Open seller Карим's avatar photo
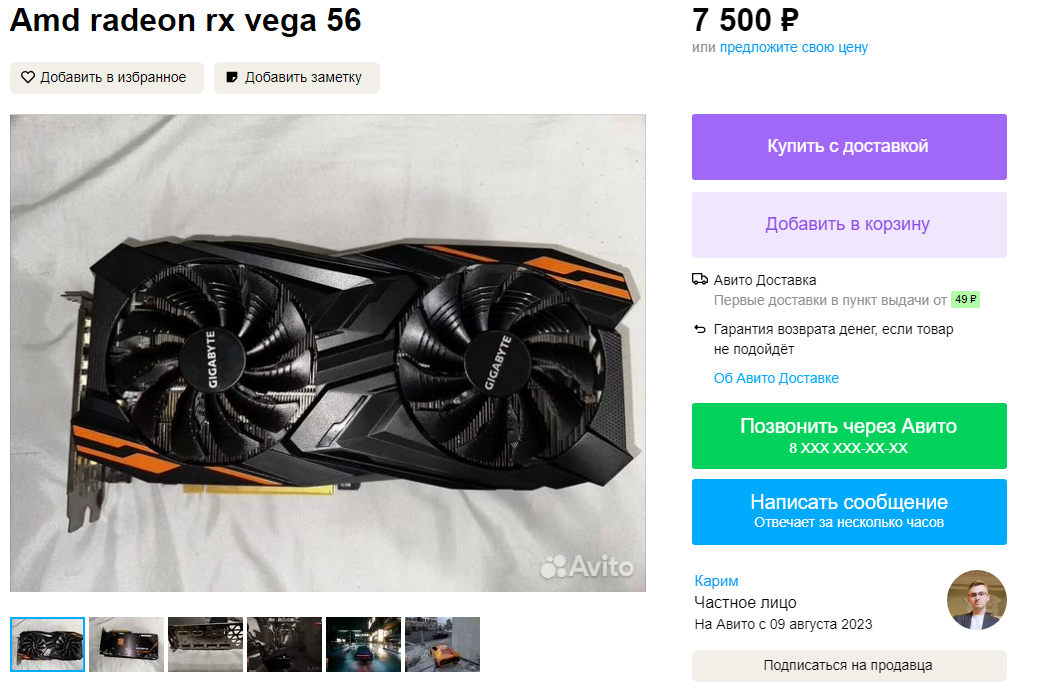The image size is (1044, 700). click(x=977, y=600)
